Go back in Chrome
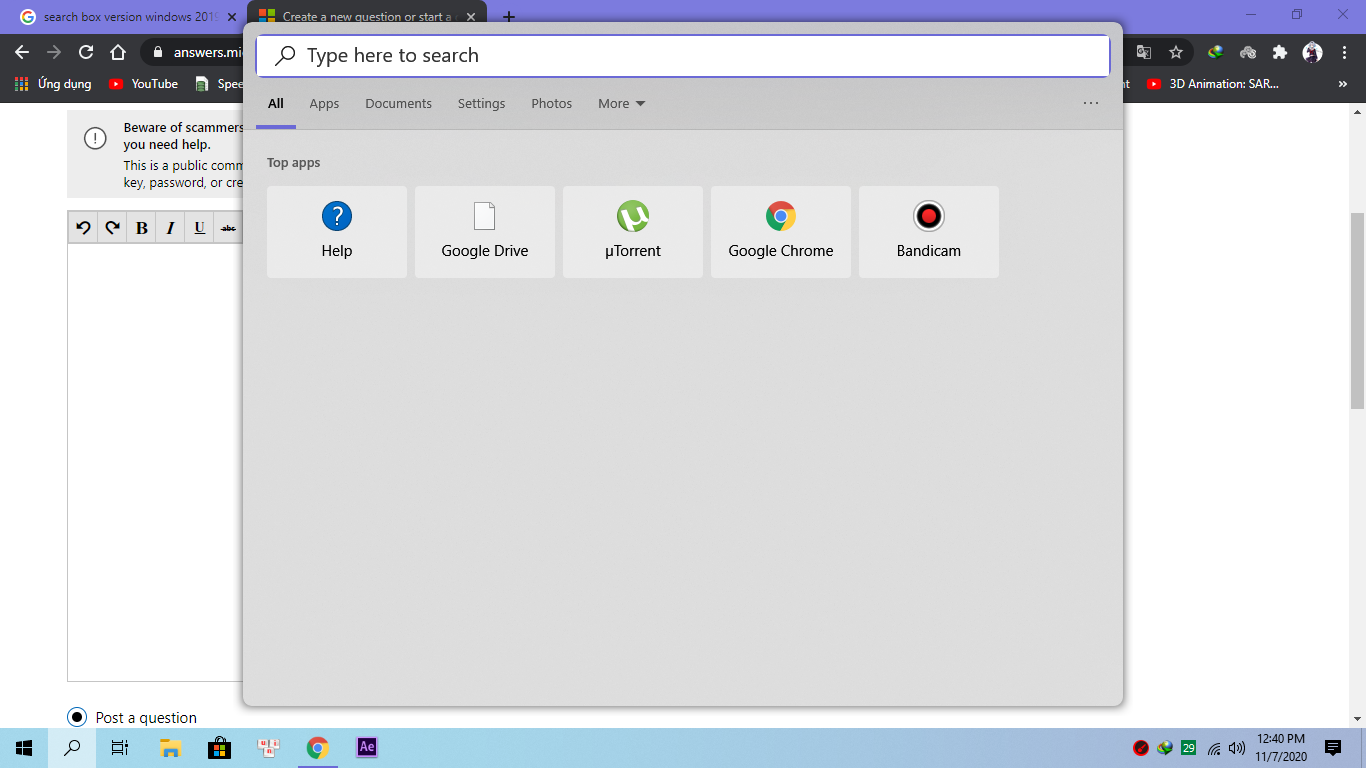Image resolution: width=1366 pixels, height=768 pixels. [x=22, y=52]
